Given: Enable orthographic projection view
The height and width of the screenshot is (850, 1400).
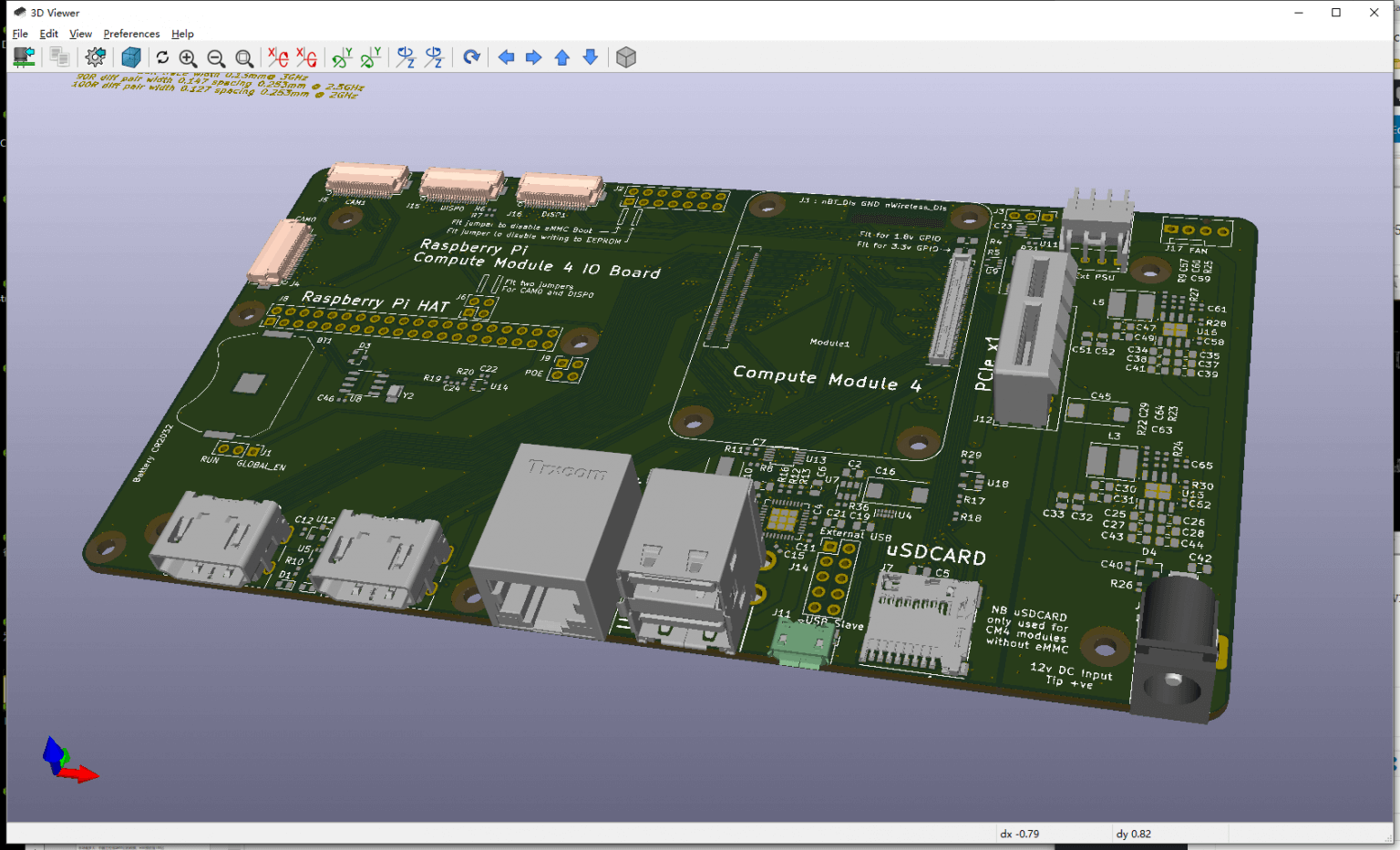Looking at the screenshot, I should [x=626, y=56].
